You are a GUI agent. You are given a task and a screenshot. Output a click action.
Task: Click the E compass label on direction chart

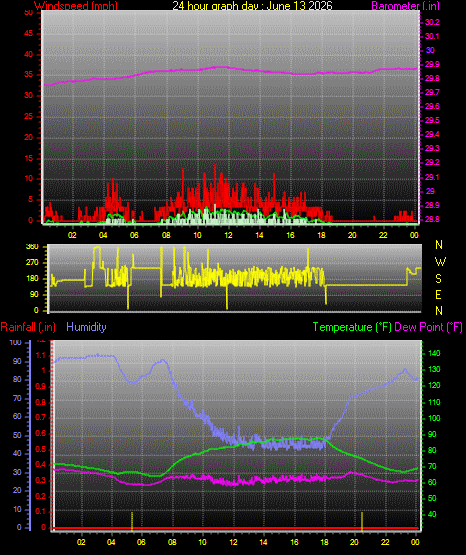click(x=438, y=295)
